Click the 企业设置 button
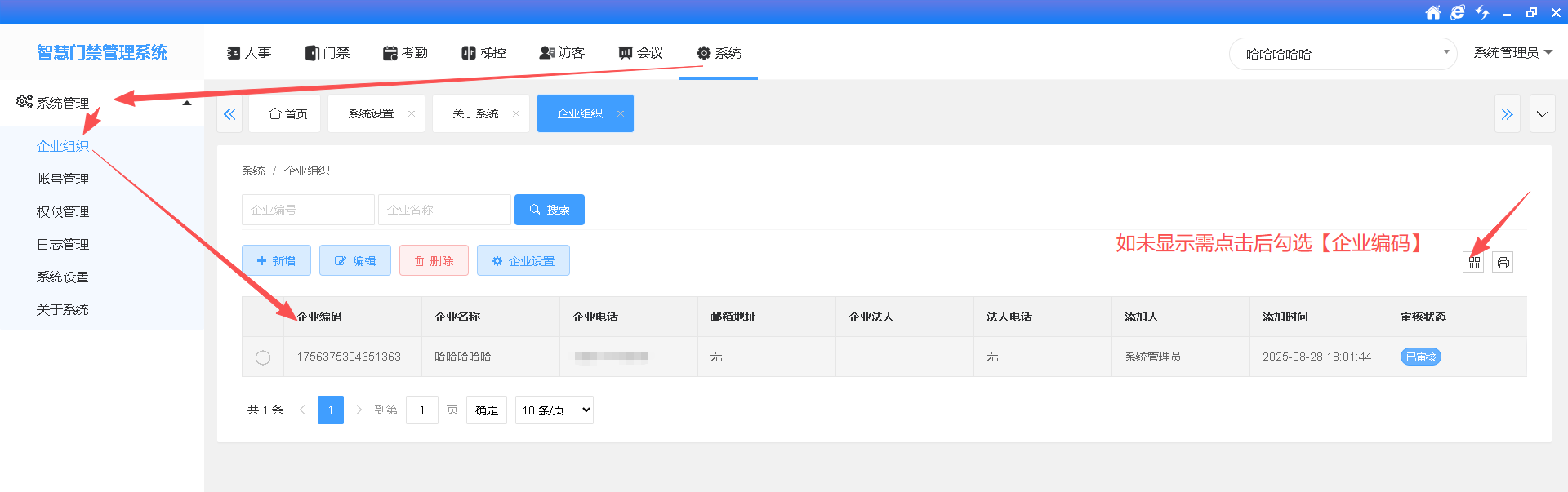Image resolution: width=1568 pixels, height=492 pixels. (523, 261)
